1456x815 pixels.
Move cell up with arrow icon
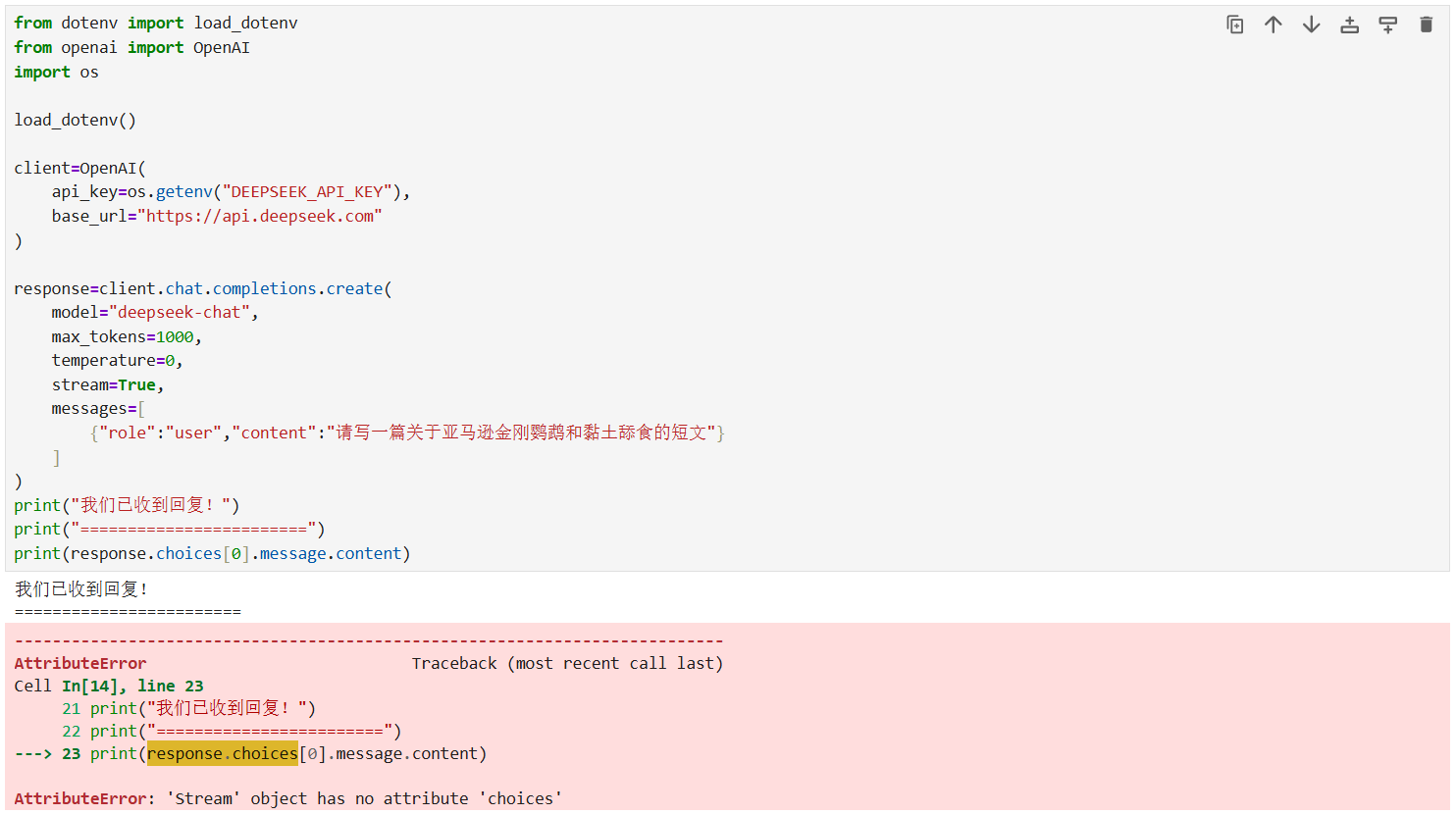pyautogui.click(x=1274, y=25)
